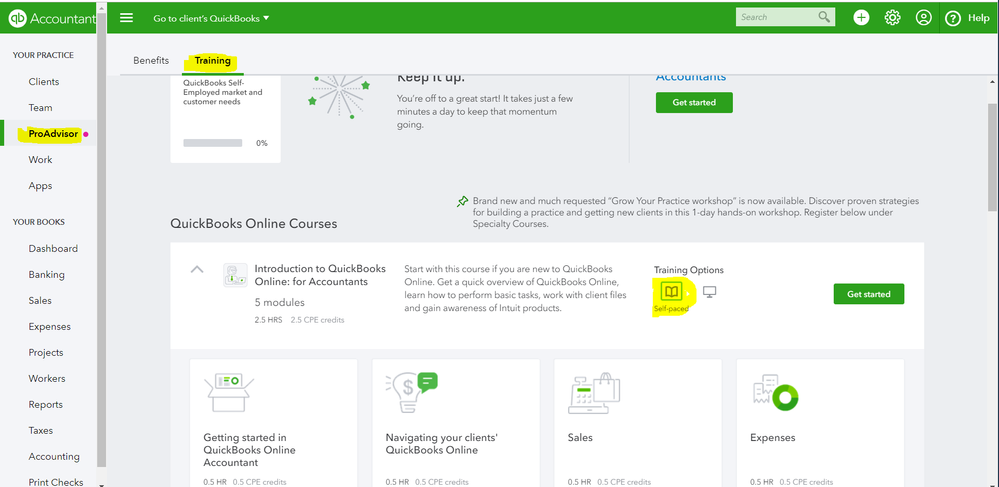Click the Search input field
This screenshot has width=999, height=487.
[775, 17]
